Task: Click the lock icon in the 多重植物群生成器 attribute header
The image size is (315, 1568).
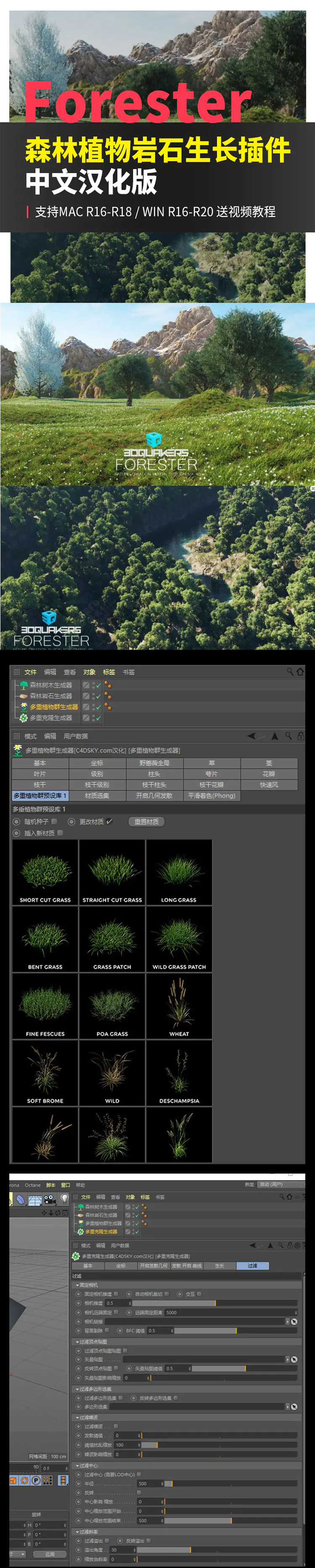Action: (x=300, y=736)
